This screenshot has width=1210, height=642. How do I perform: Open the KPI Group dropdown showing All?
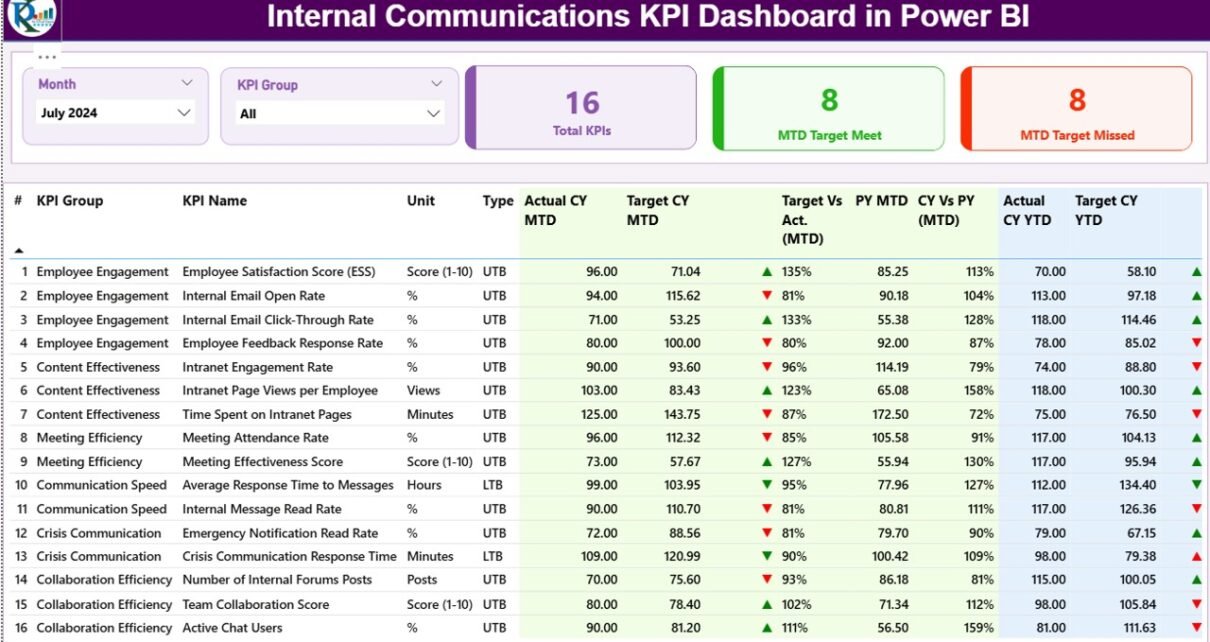[433, 114]
